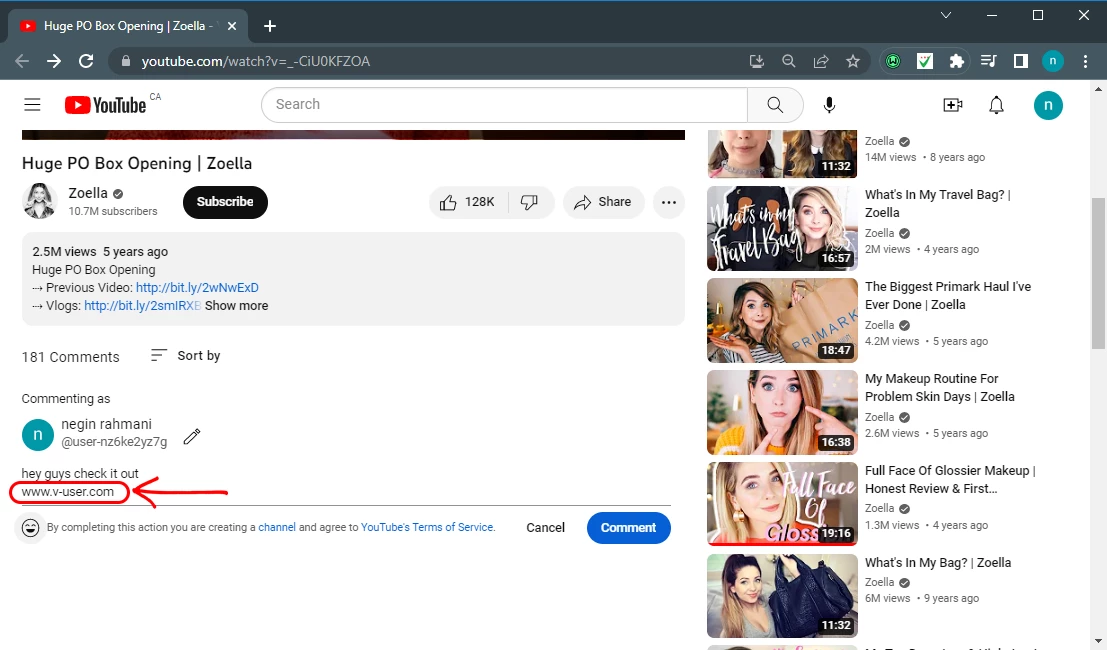Click '10.7M subscribers' text
The height and width of the screenshot is (650, 1107).
point(113,211)
